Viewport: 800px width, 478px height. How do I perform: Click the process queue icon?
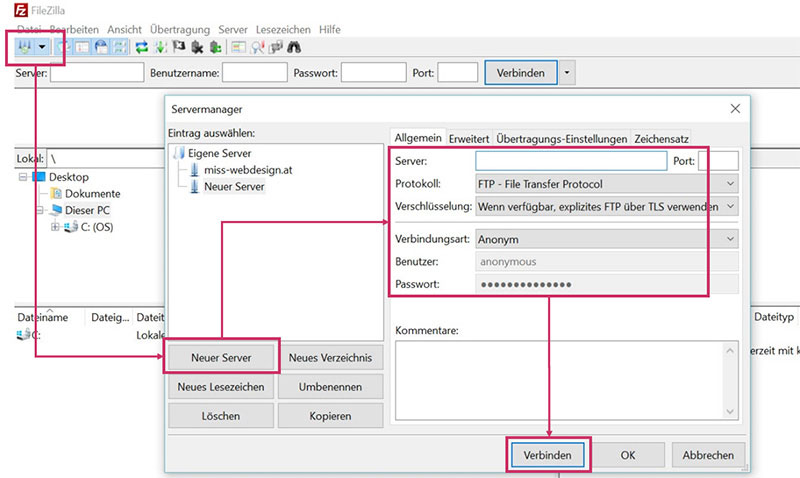pos(160,47)
